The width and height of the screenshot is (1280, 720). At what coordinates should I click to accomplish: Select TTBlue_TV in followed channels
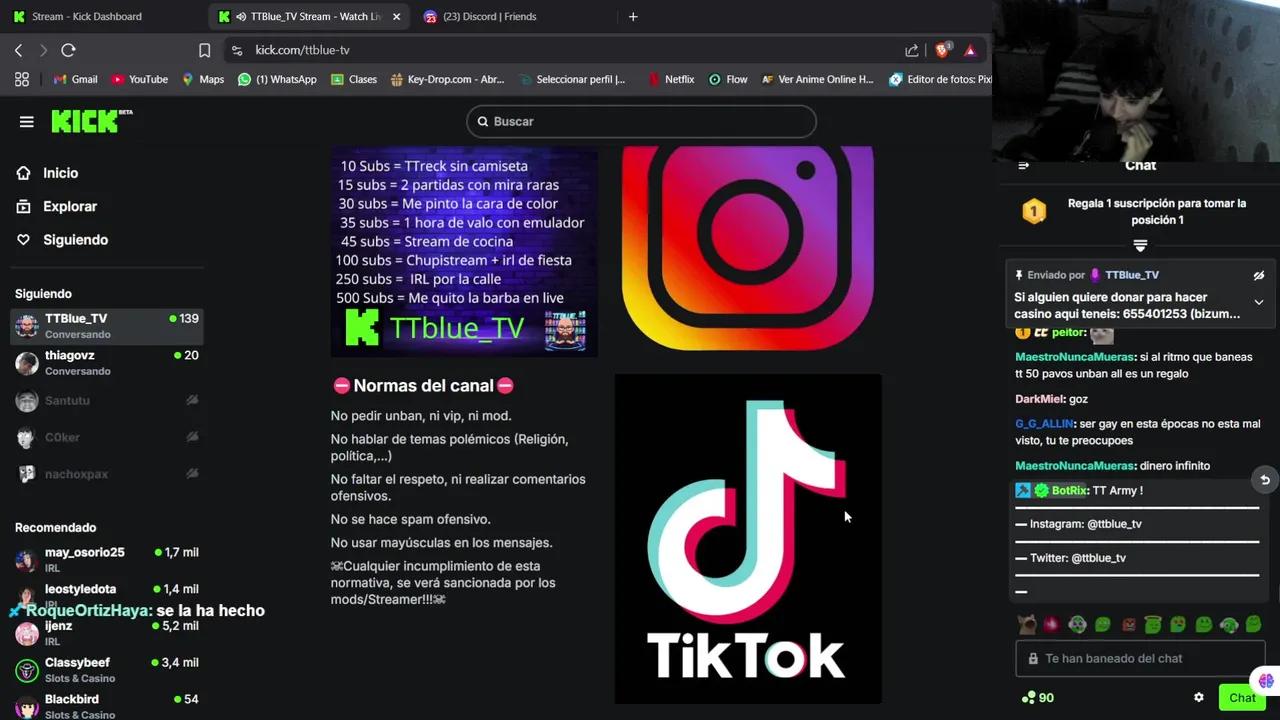107,326
